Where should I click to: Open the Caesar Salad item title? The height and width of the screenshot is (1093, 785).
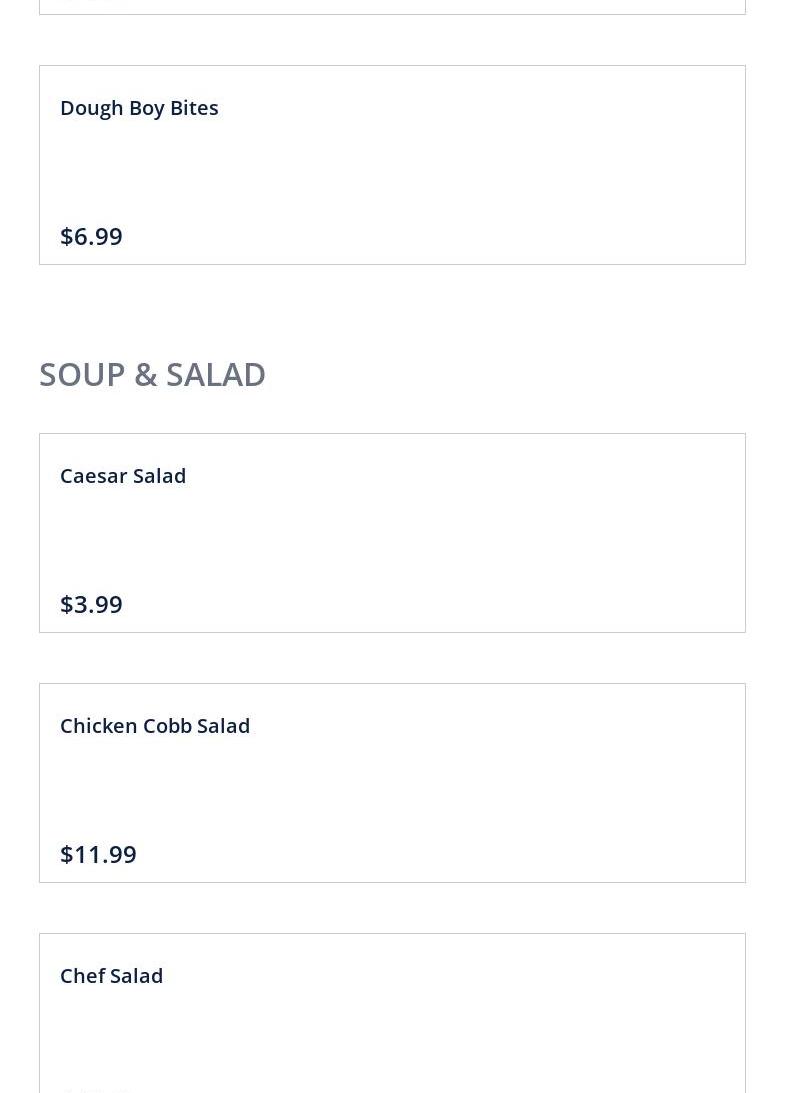123,476
